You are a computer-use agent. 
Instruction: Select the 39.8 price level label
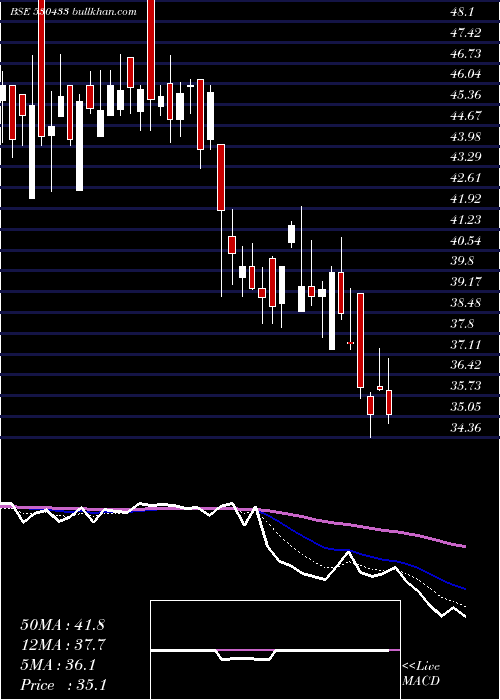(x=462, y=261)
